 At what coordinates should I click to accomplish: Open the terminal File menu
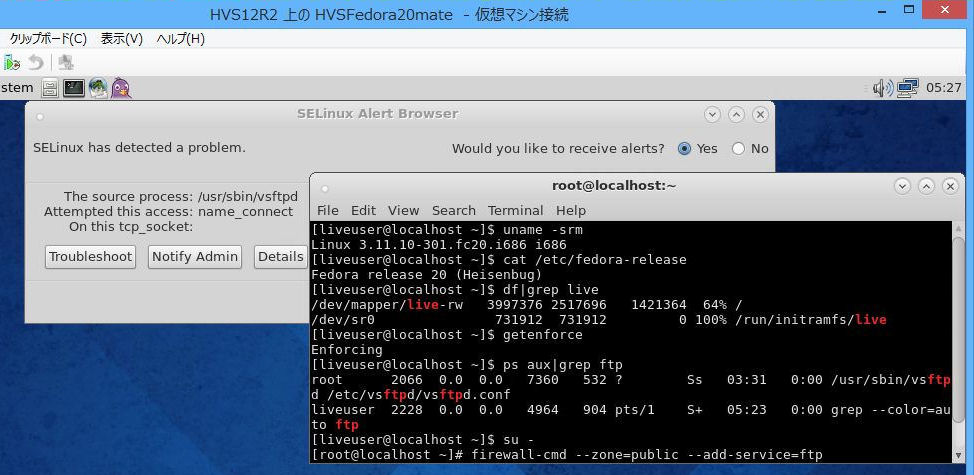click(x=328, y=210)
